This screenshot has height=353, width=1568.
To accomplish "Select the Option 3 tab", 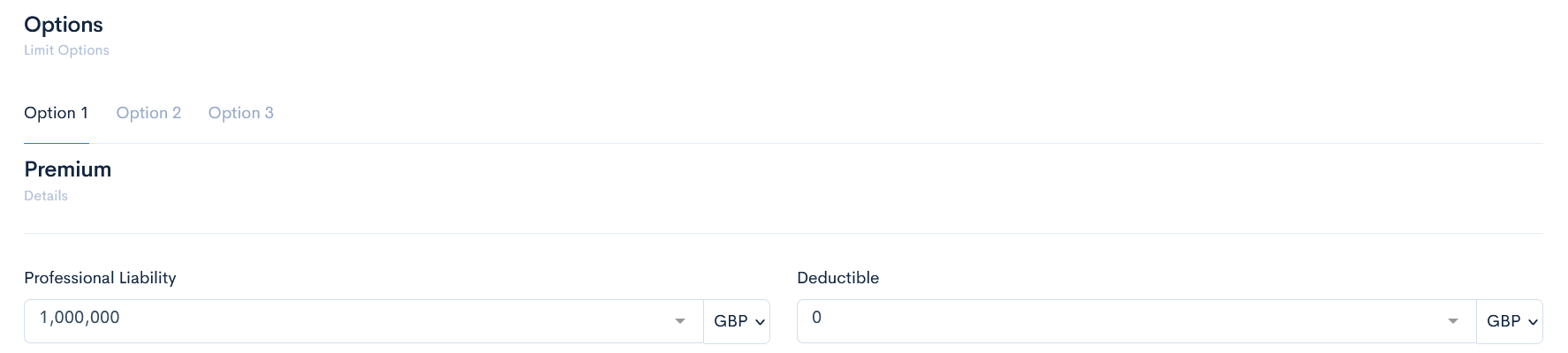I will 240,113.
